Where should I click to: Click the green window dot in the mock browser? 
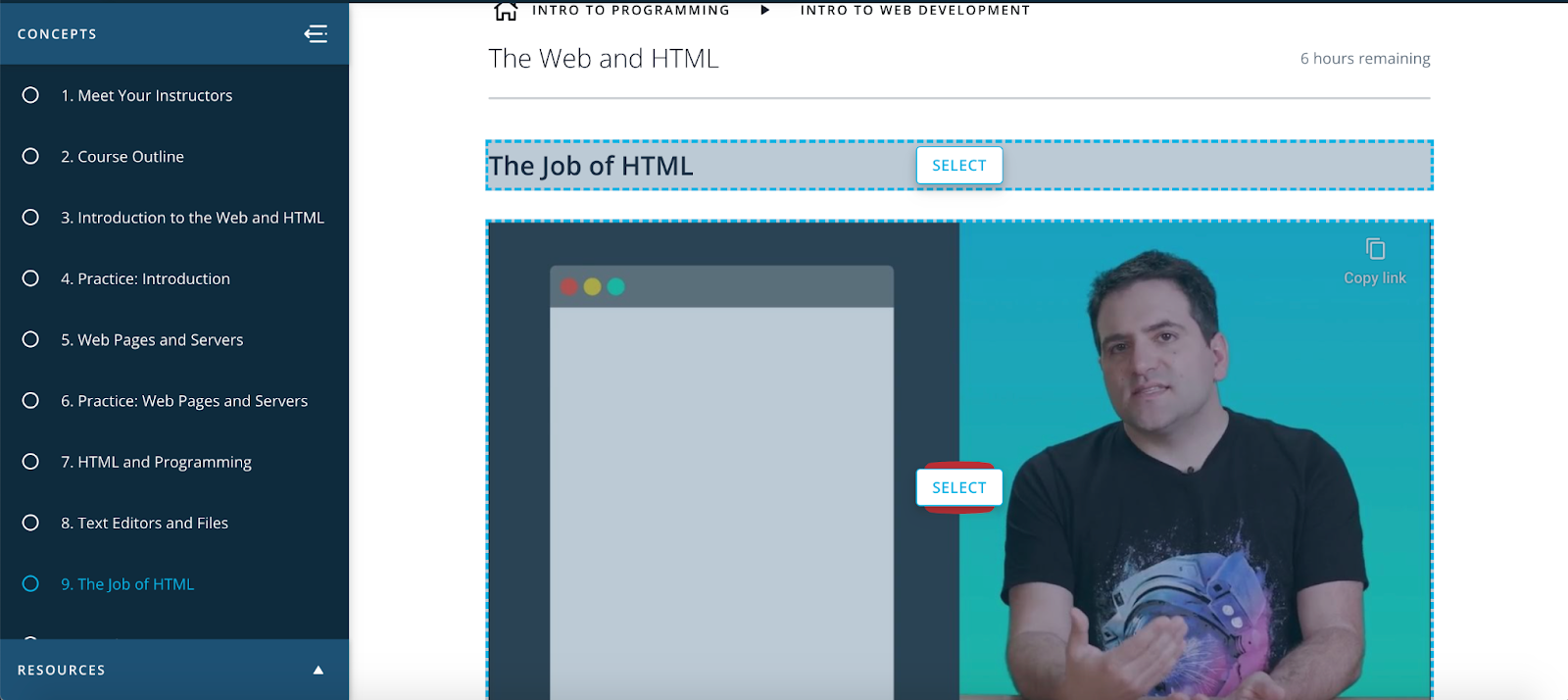click(x=615, y=286)
